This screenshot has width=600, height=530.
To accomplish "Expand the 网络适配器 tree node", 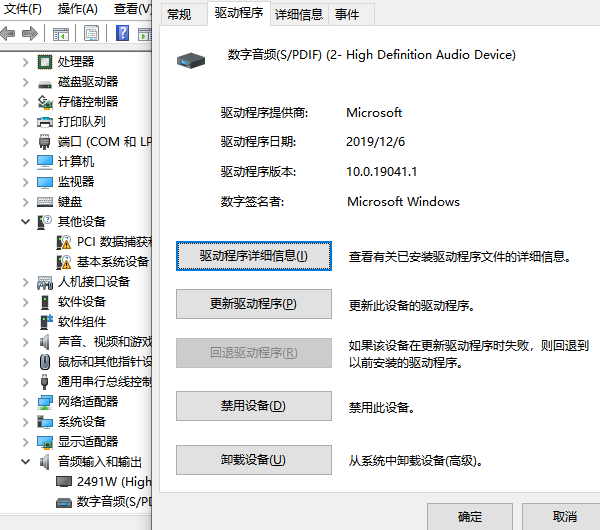I will 25,402.
